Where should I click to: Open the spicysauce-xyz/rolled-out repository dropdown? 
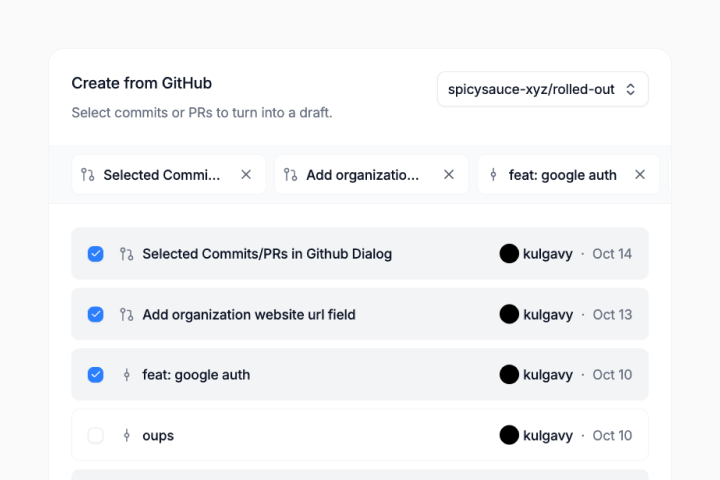(542, 89)
